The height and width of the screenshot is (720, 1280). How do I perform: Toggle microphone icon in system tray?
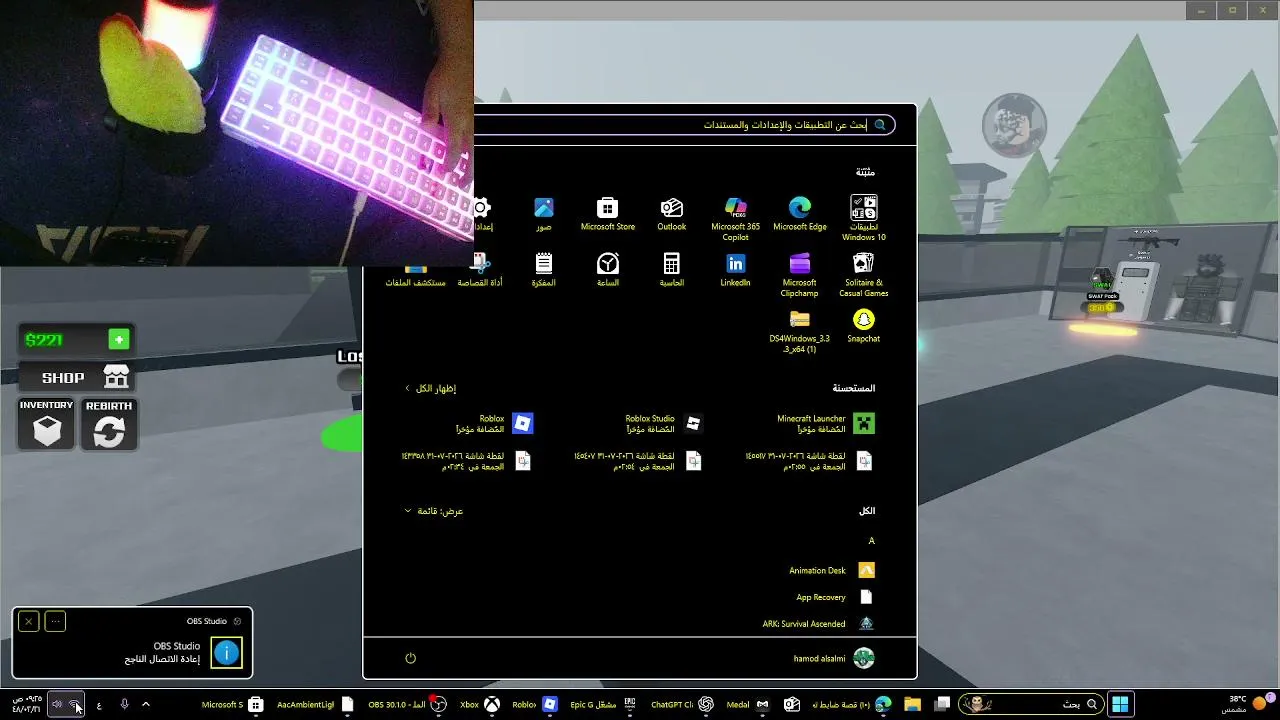pos(124,704)
